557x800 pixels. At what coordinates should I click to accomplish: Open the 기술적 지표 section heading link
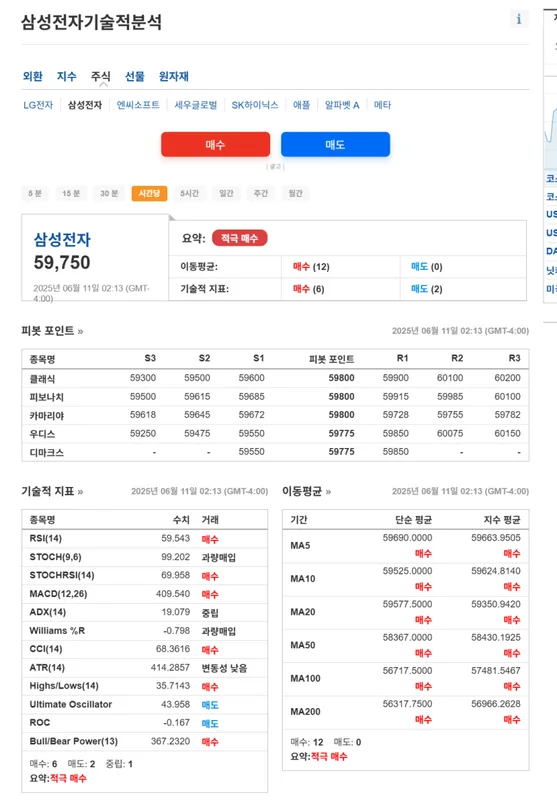click(x=52, y=491)
